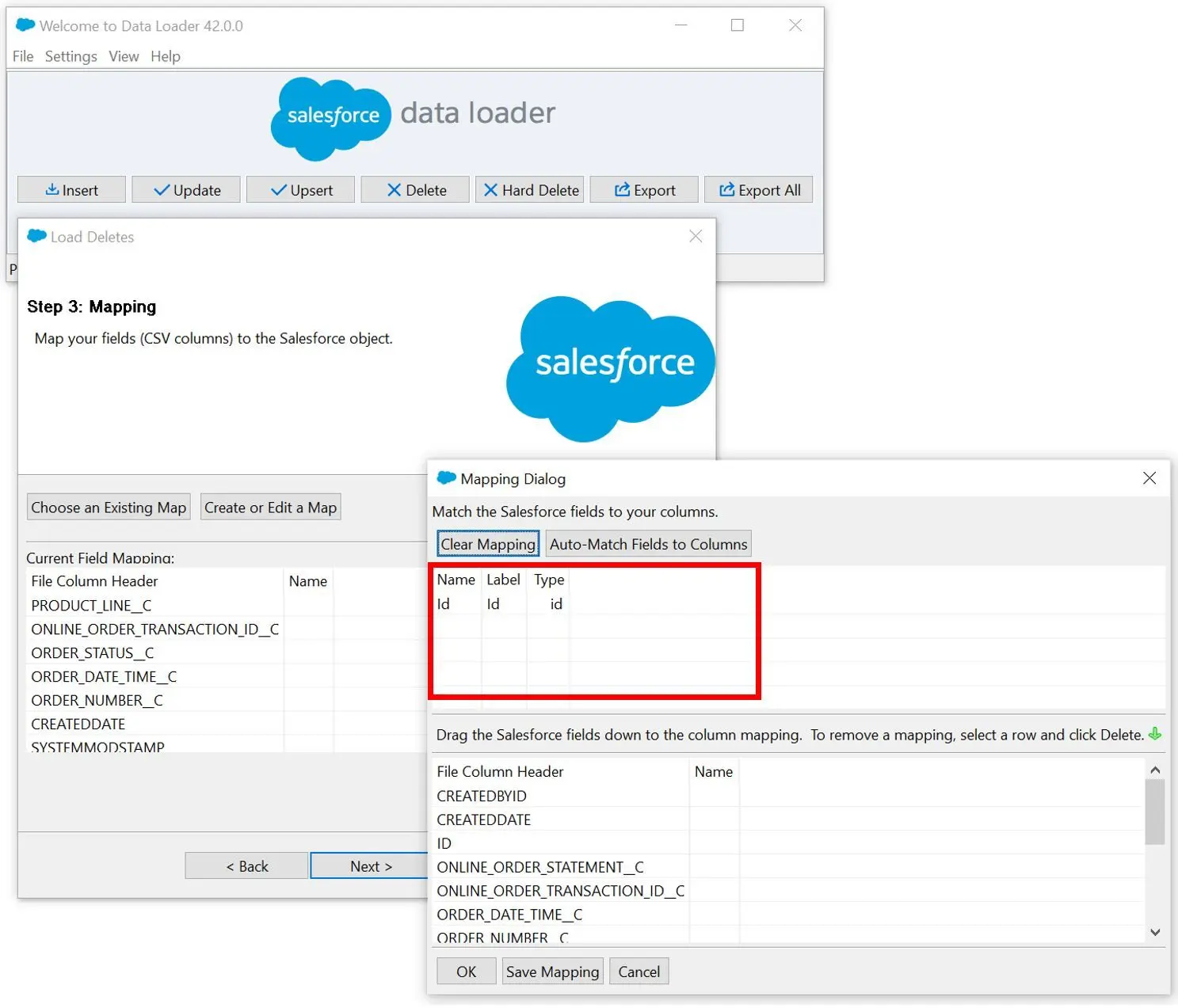Go back with the Back button

[x=246, y=866]
